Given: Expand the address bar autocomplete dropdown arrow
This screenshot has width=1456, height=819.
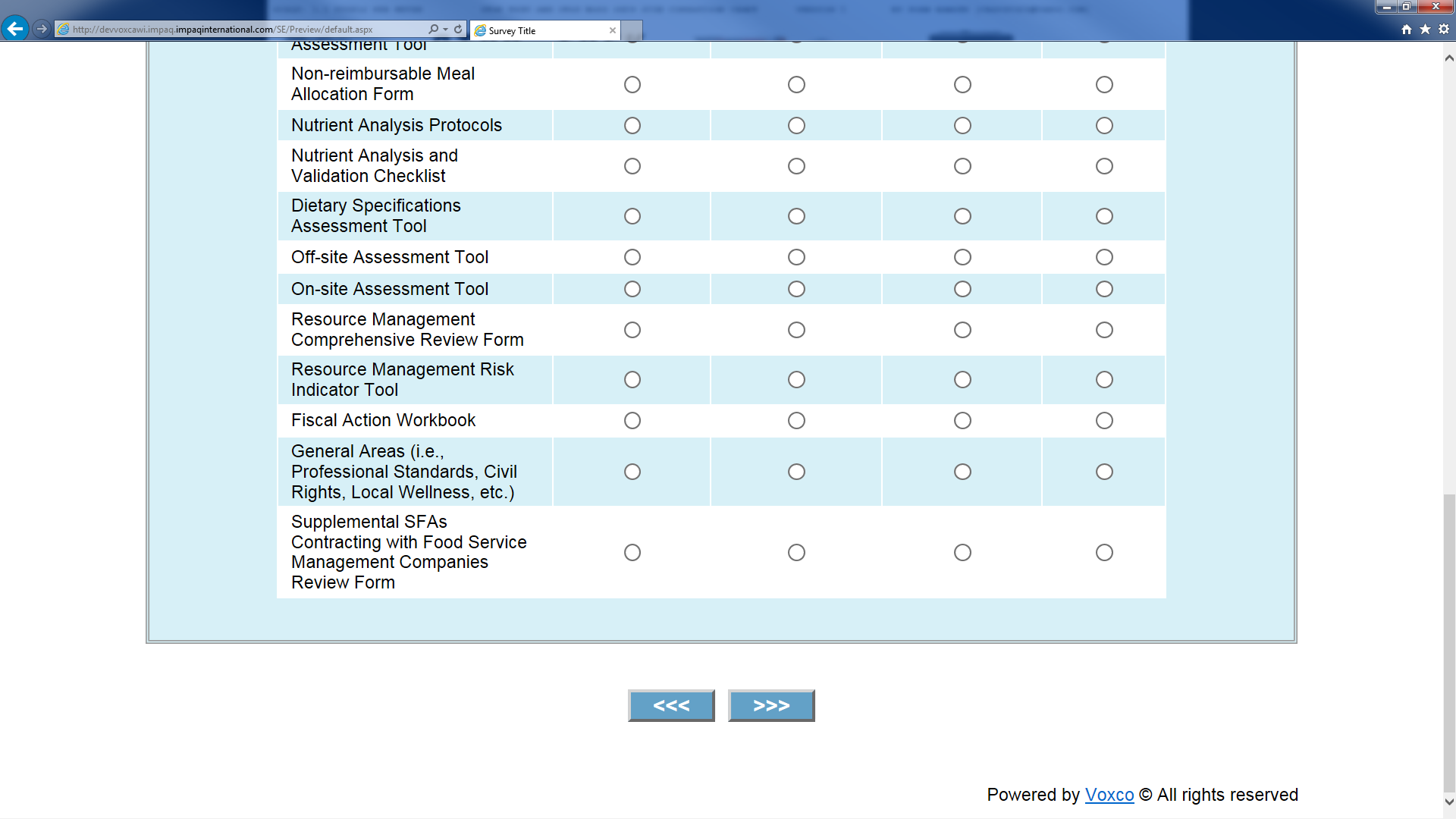Looking at the screenshot, I should 445,29.
